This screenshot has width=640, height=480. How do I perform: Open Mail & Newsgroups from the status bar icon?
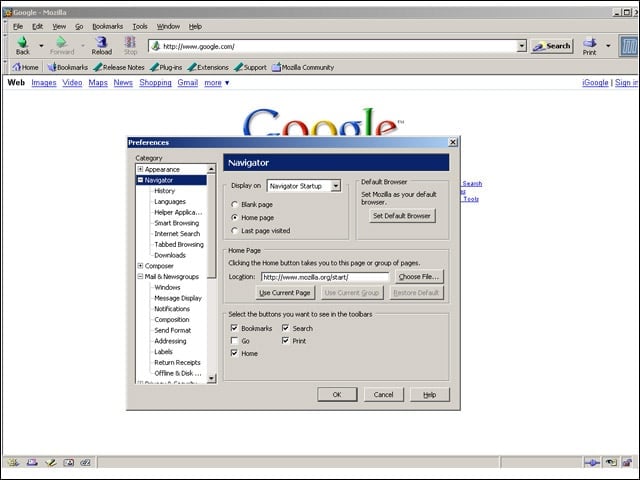pos(32,462)
